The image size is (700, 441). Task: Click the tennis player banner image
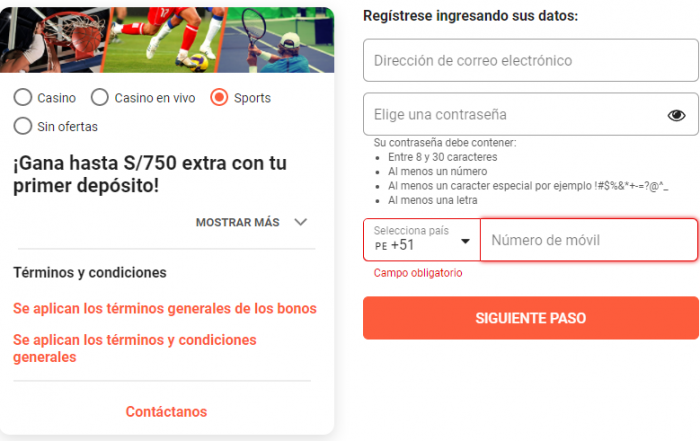[x=276, y=40]
